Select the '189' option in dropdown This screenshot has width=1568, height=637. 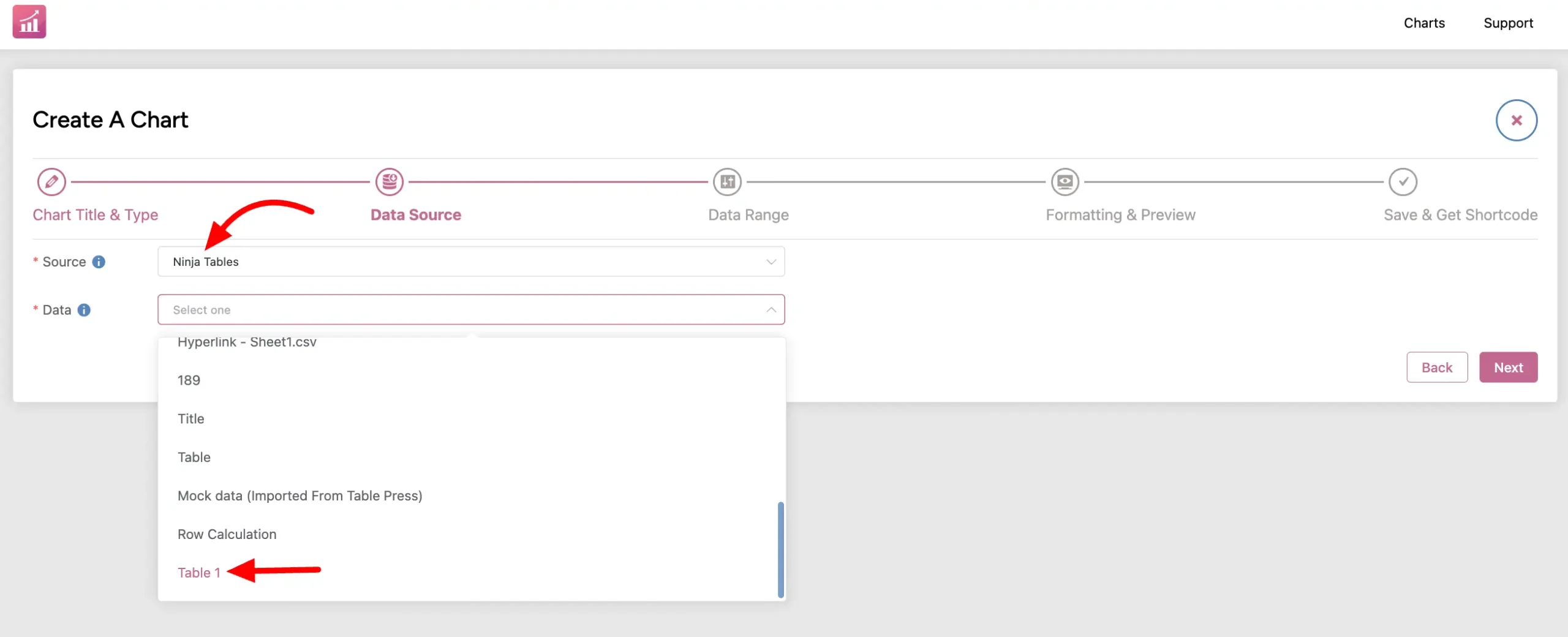pyautogui.click(x=472, y=380)
